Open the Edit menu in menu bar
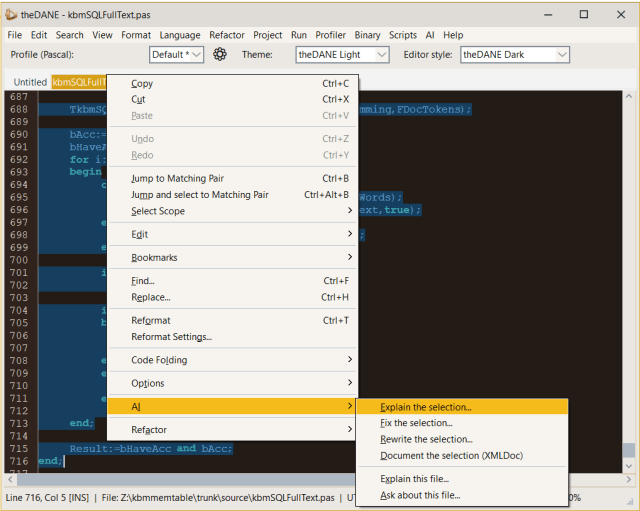Screen dimensions: 640x511 coord(39,35)
